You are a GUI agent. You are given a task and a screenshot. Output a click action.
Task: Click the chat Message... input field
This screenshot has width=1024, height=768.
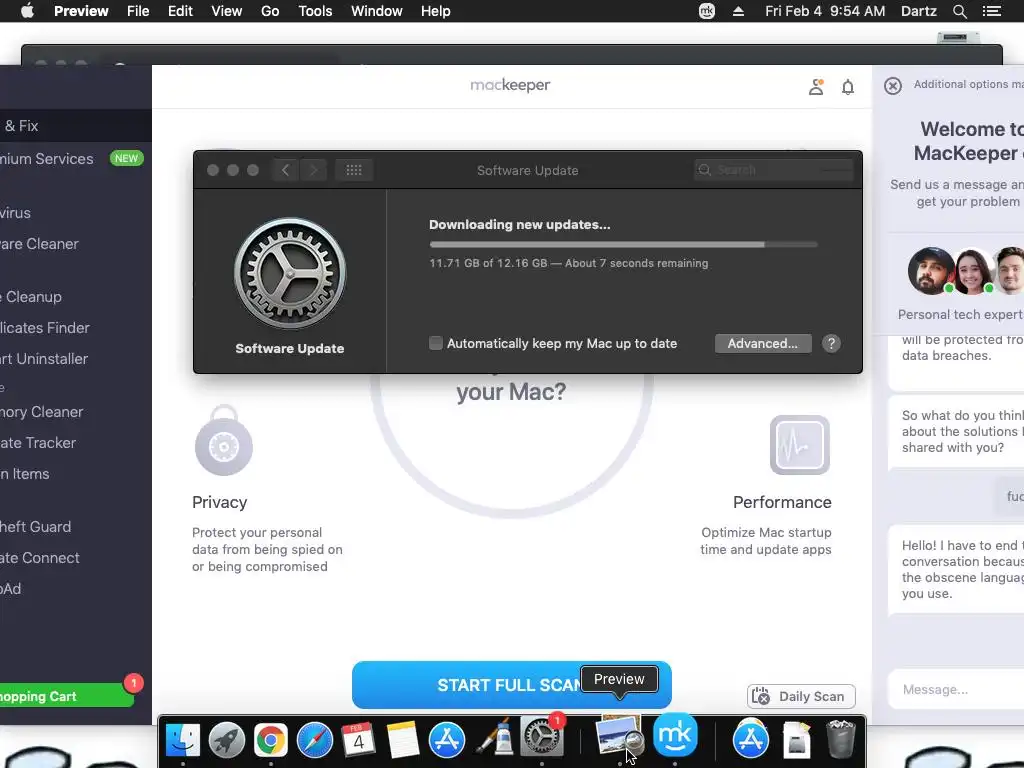coord(955,689)
